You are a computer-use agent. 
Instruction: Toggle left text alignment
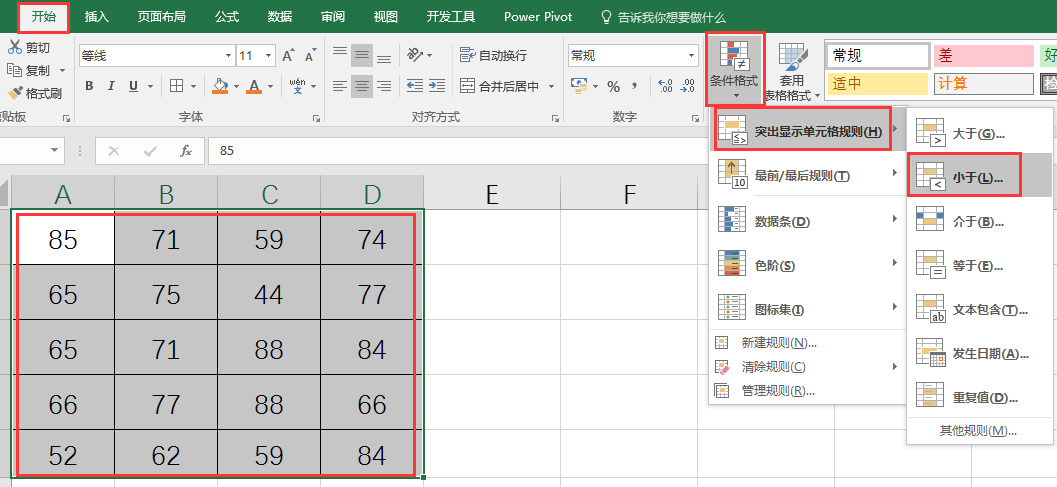click(x=340, y=86)
